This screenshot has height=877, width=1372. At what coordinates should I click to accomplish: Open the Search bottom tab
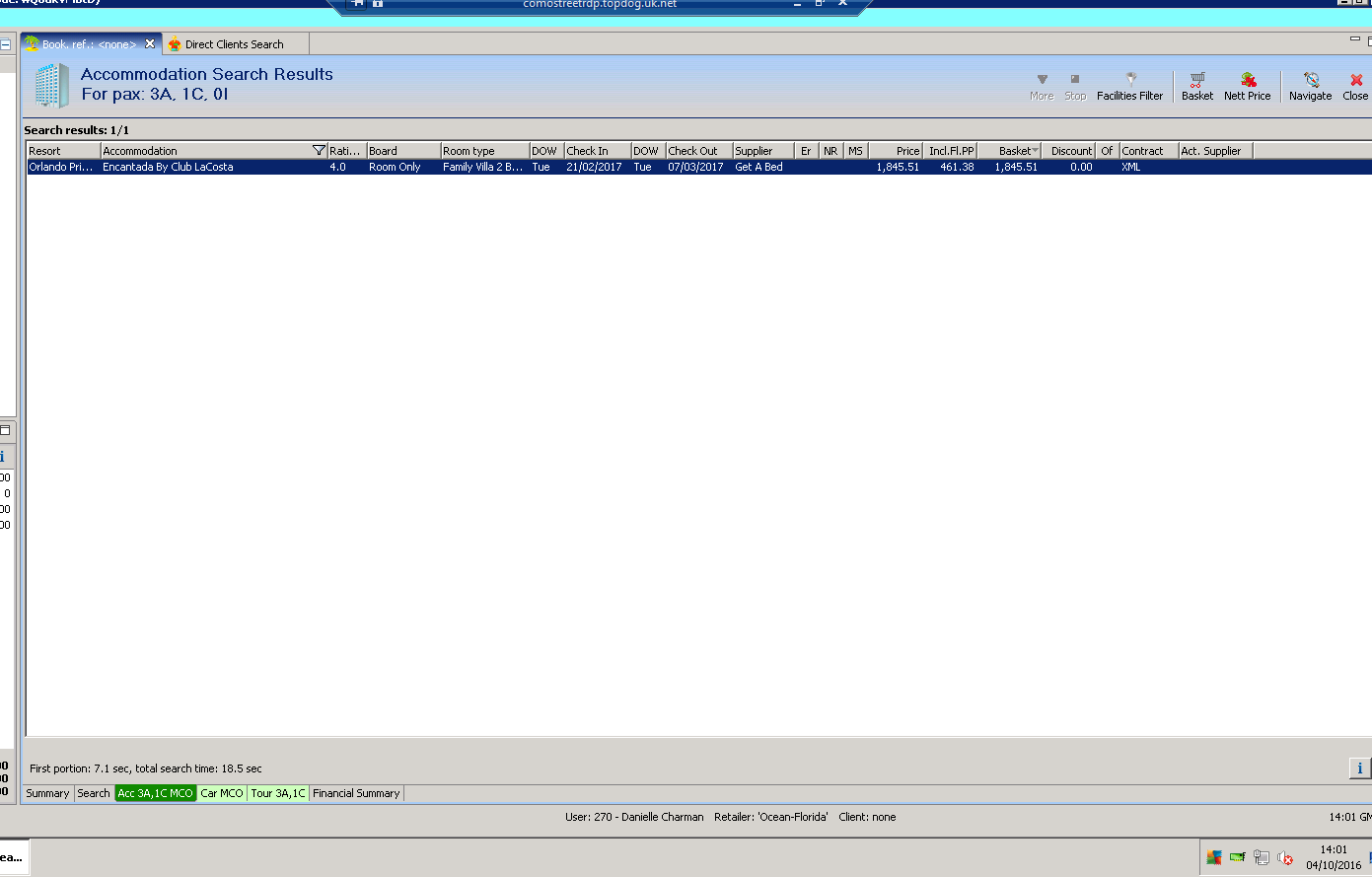94,793
